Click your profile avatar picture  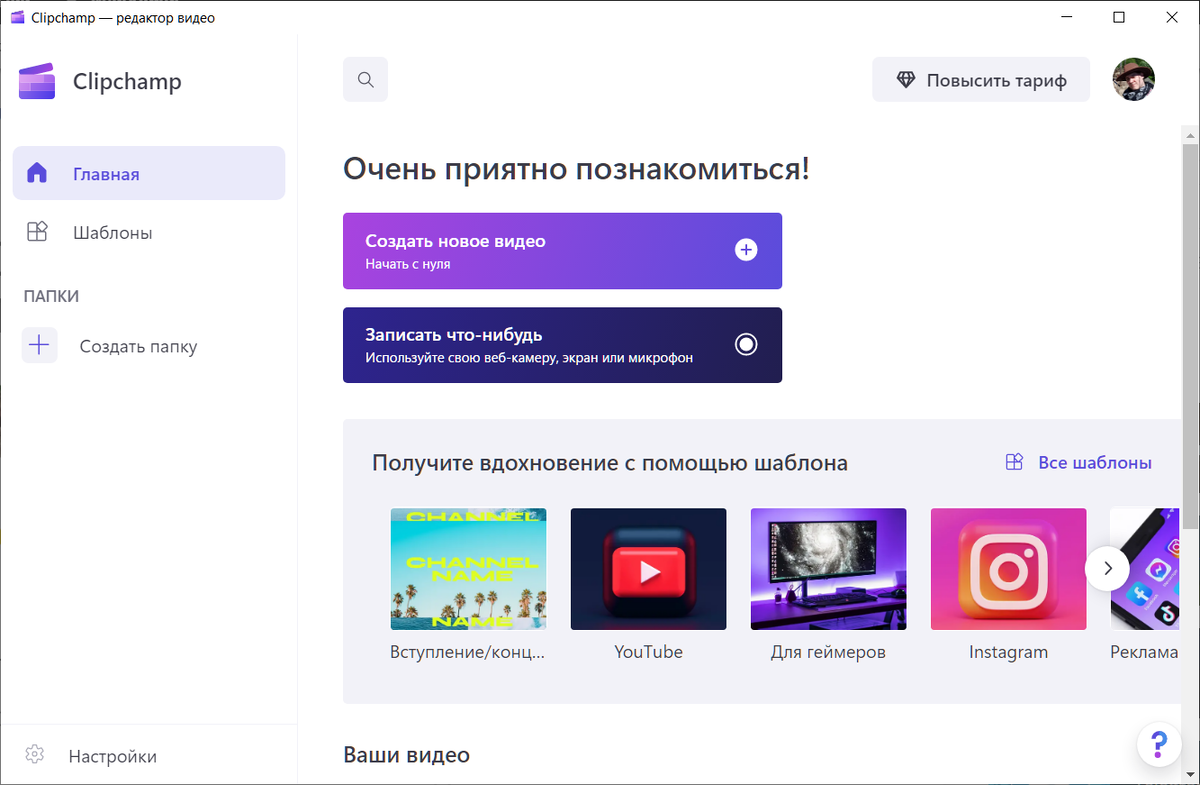pos(1133,79)
